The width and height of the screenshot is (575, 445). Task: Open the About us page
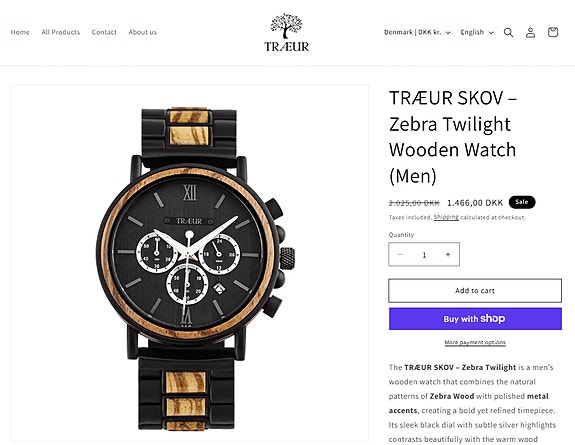(143, 32)
